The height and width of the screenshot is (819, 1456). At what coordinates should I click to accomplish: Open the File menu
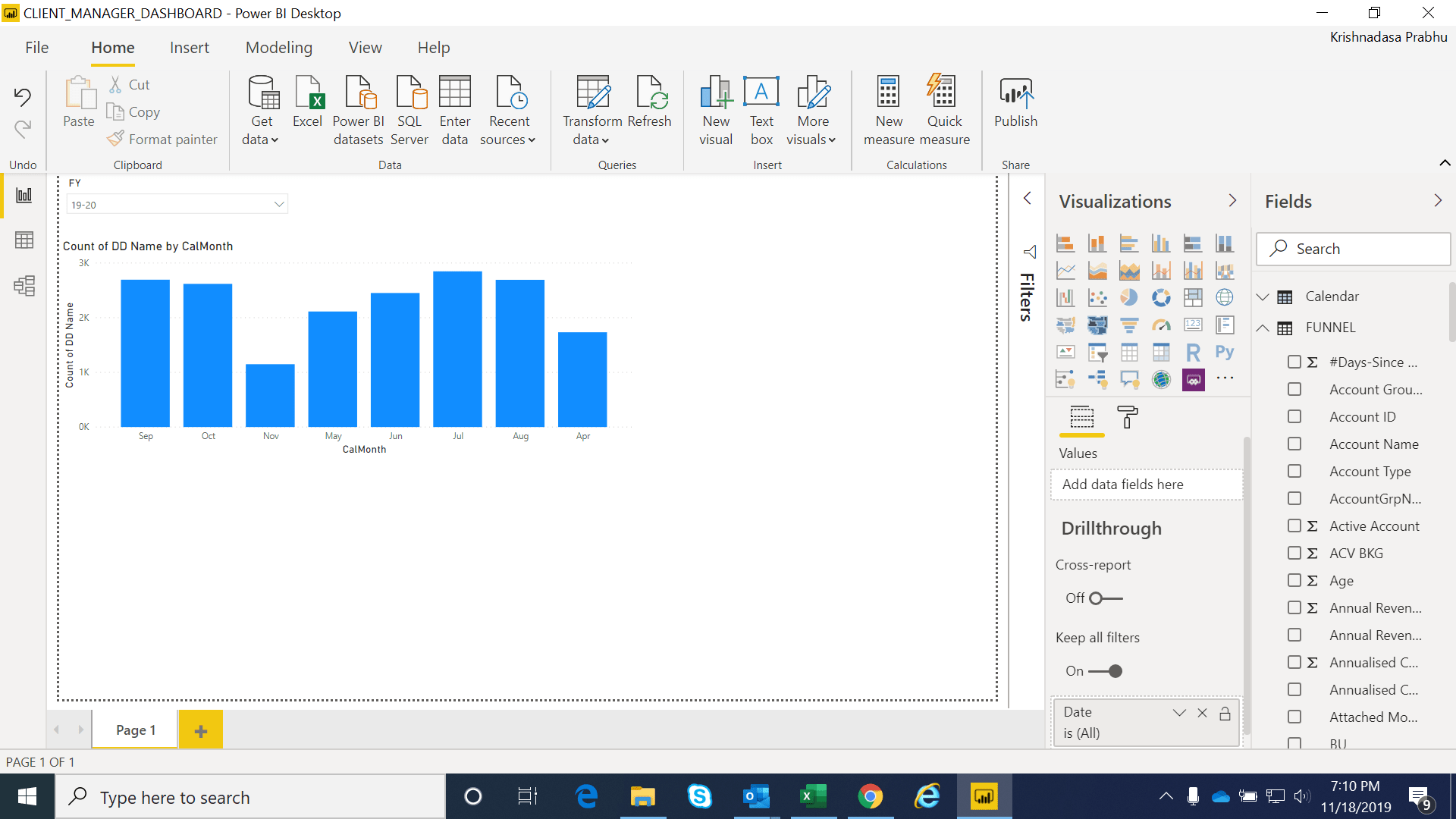pyautogui.click(x=36, y=48)
